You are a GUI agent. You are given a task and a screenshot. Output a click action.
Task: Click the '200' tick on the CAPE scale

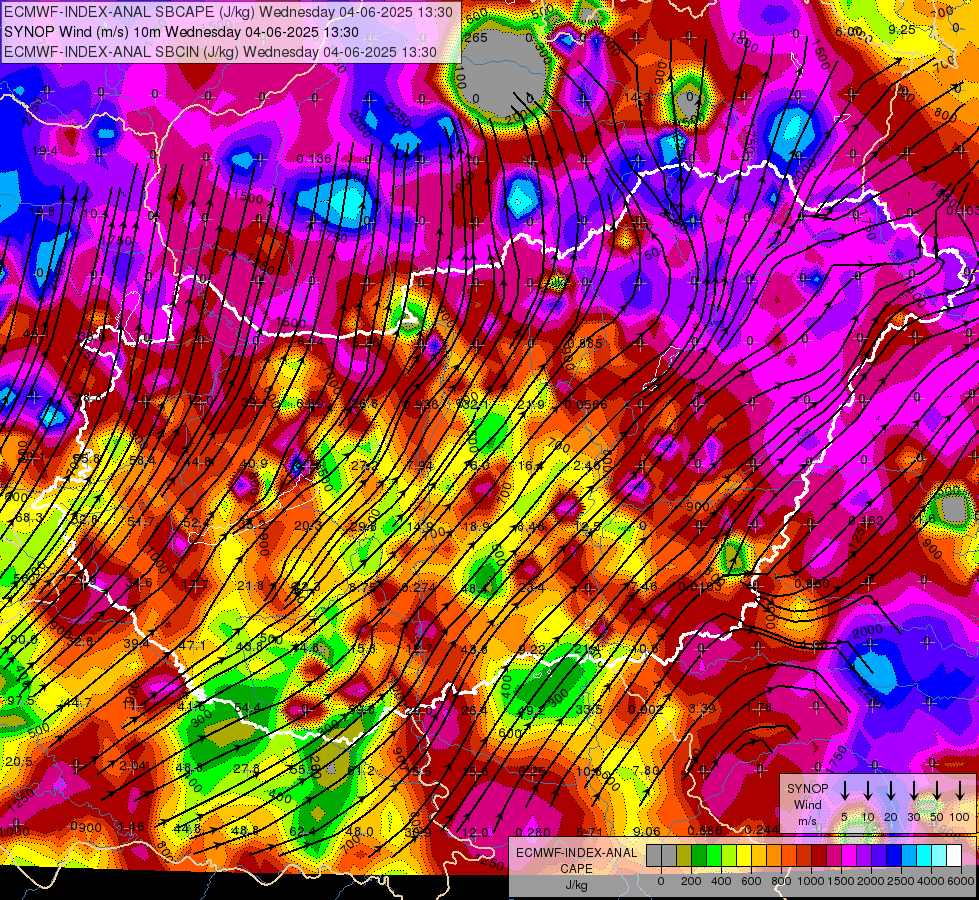691,881
